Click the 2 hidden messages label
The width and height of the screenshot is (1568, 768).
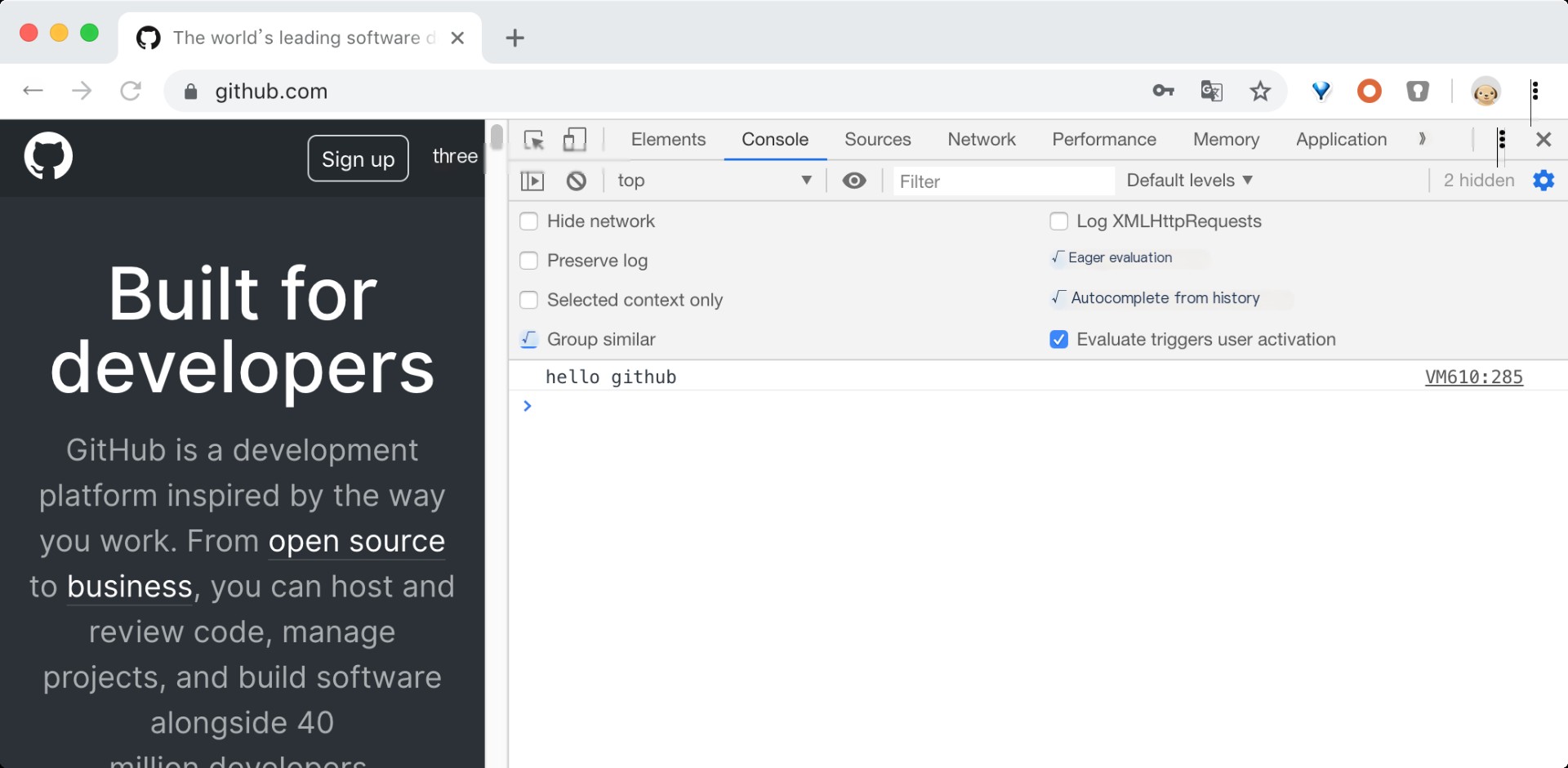coord(1479,181)
